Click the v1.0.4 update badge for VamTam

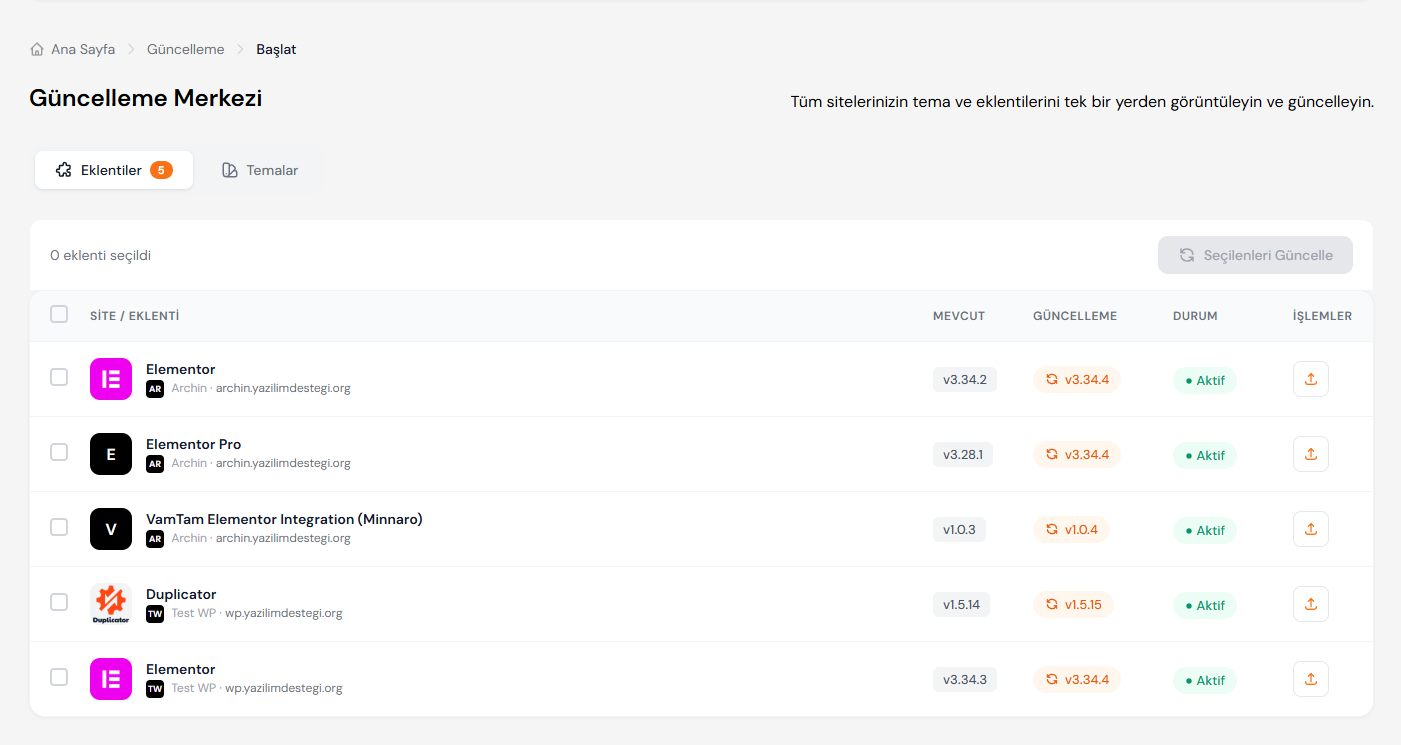coord(1071,530)
